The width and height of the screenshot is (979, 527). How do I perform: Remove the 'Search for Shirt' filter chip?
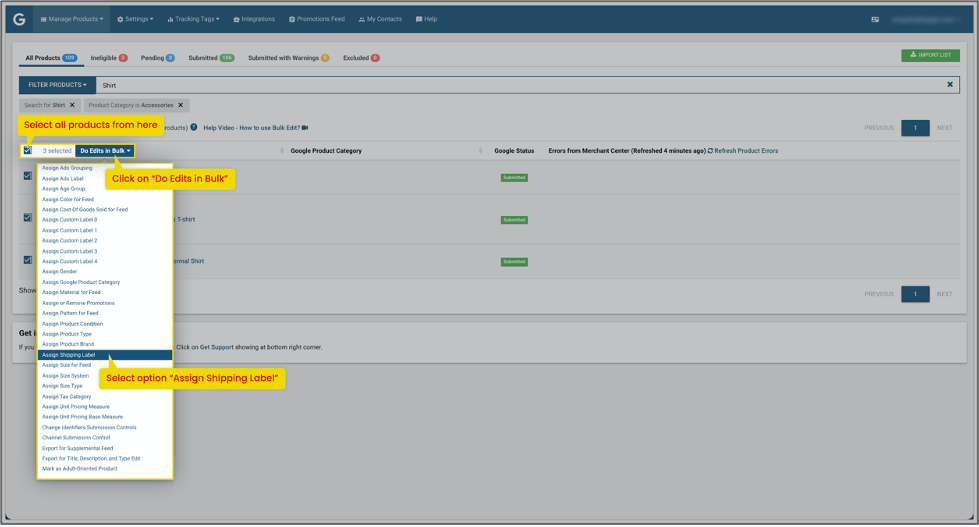click(x=72, y=106)
